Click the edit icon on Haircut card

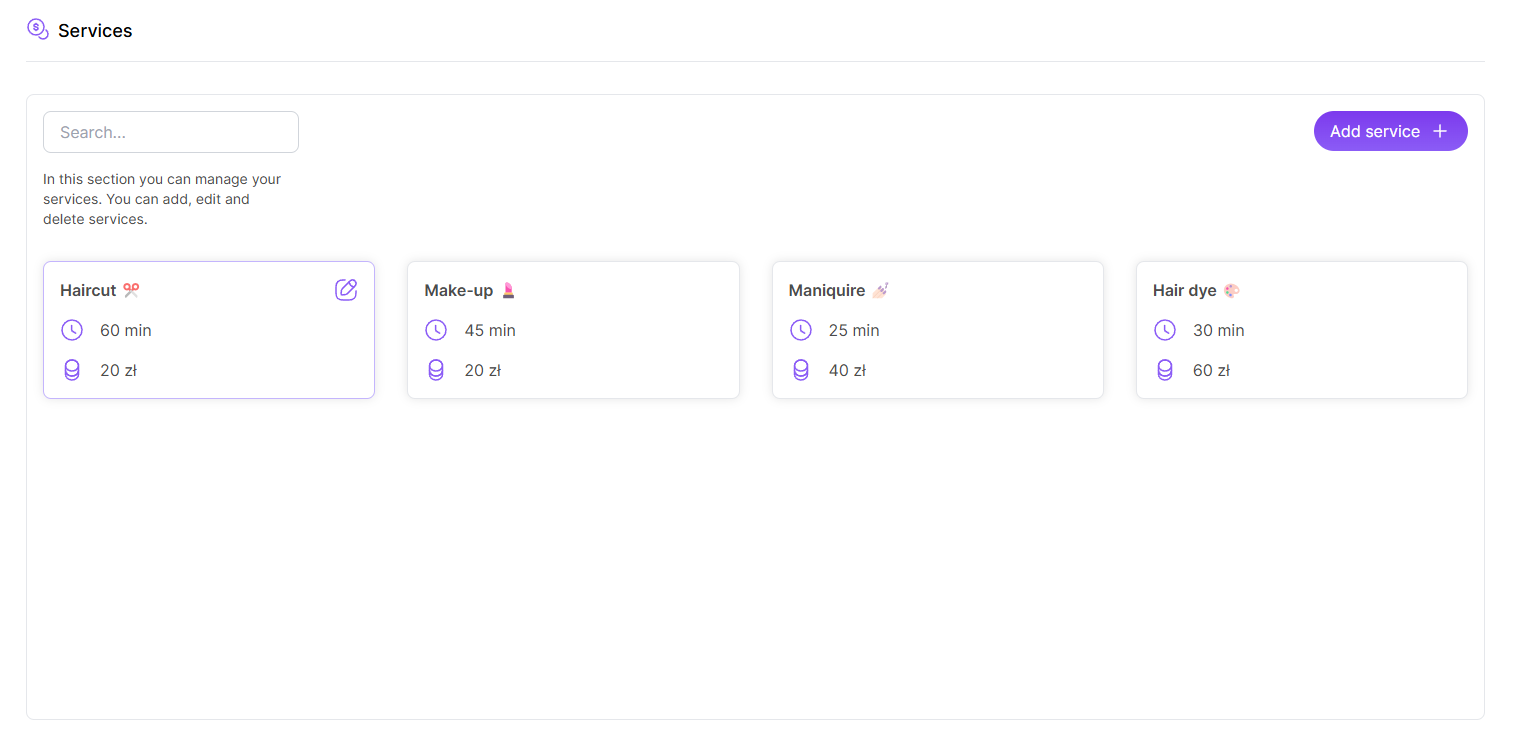346,290
